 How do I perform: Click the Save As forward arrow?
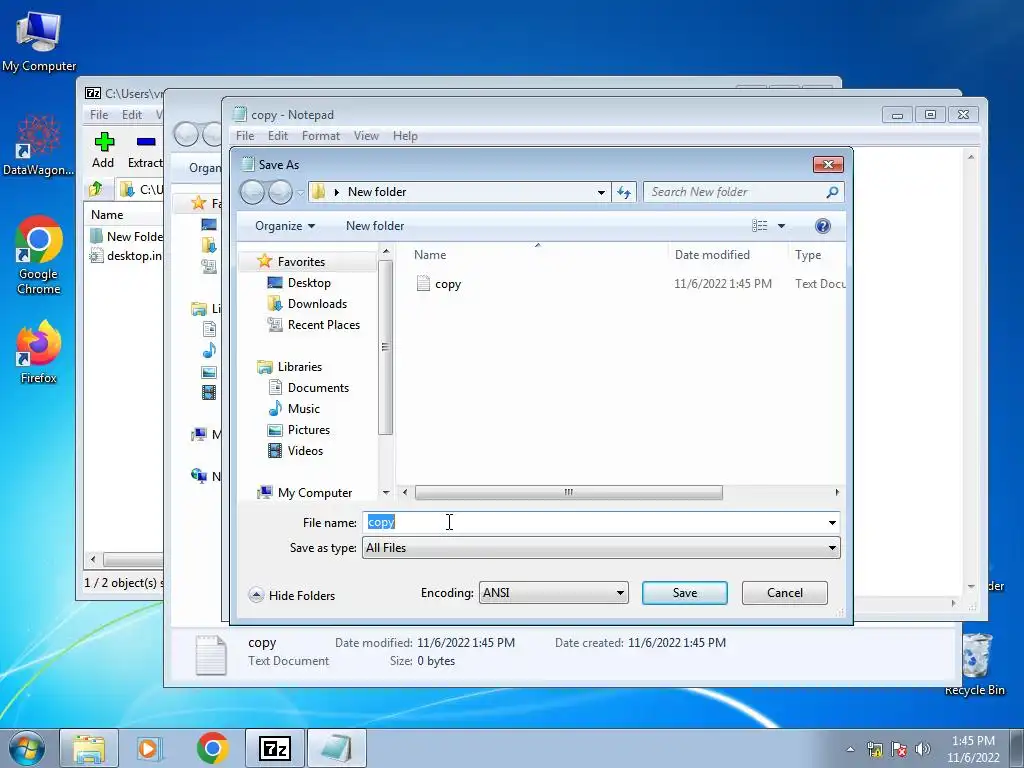coord(280,192)
